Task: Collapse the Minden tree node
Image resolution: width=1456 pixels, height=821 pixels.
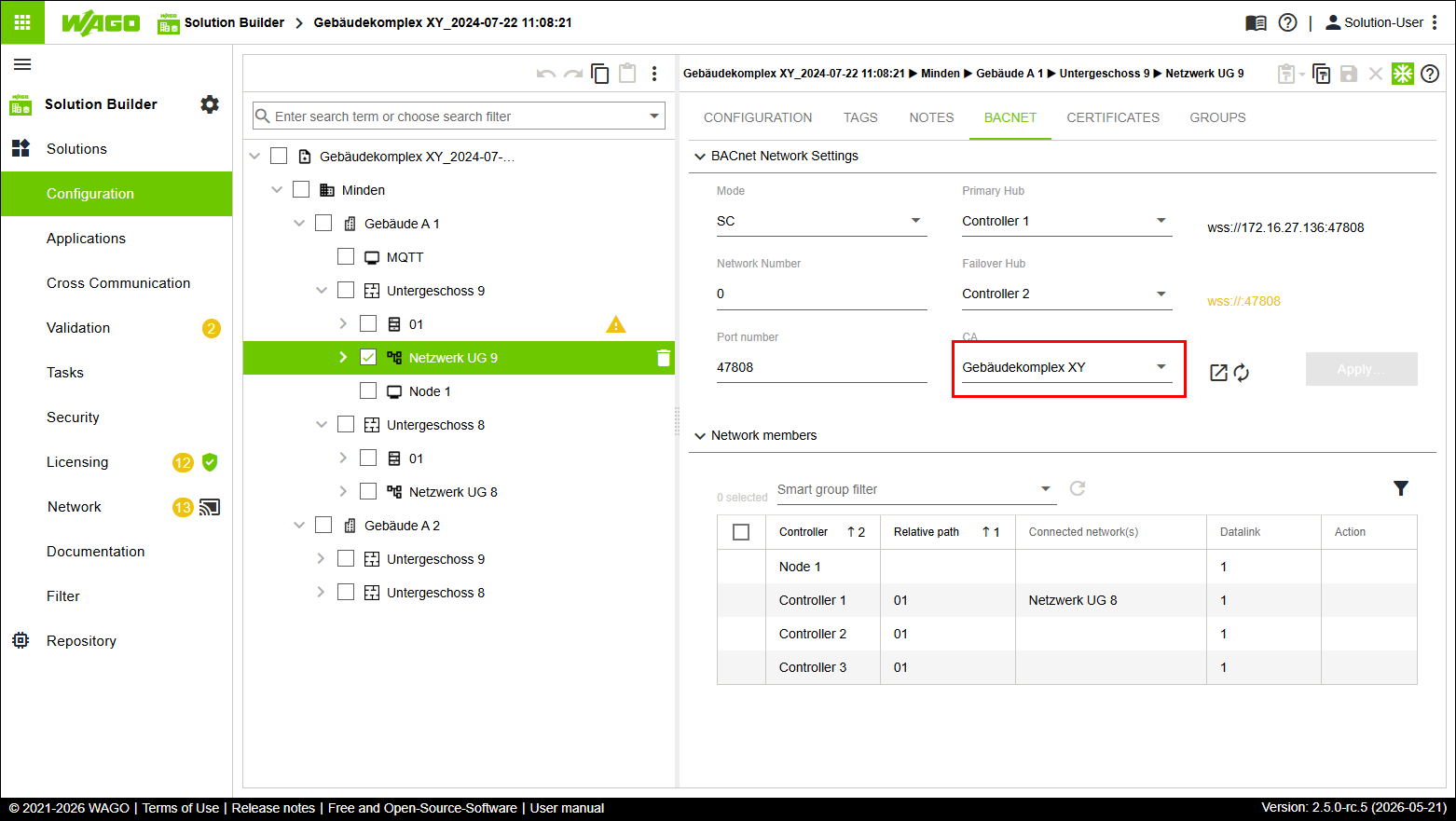Action: (277, 190)
